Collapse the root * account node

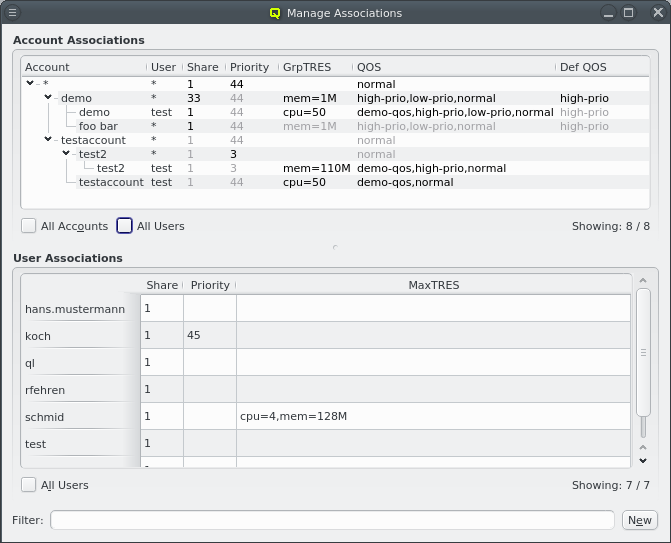[x=30, y=83]
